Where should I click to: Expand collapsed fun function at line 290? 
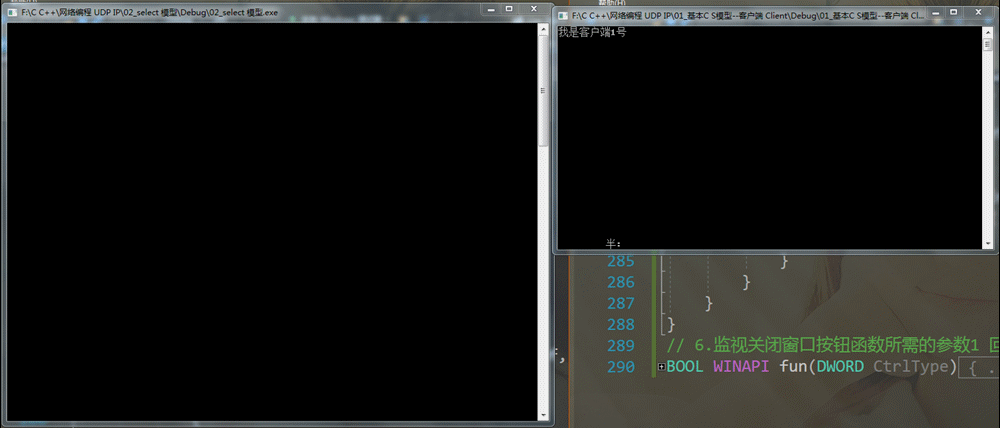(x=661, y=367)
